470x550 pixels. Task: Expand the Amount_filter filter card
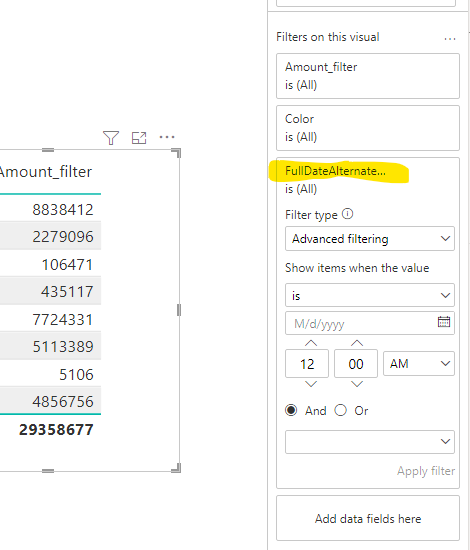click(368, 76)
